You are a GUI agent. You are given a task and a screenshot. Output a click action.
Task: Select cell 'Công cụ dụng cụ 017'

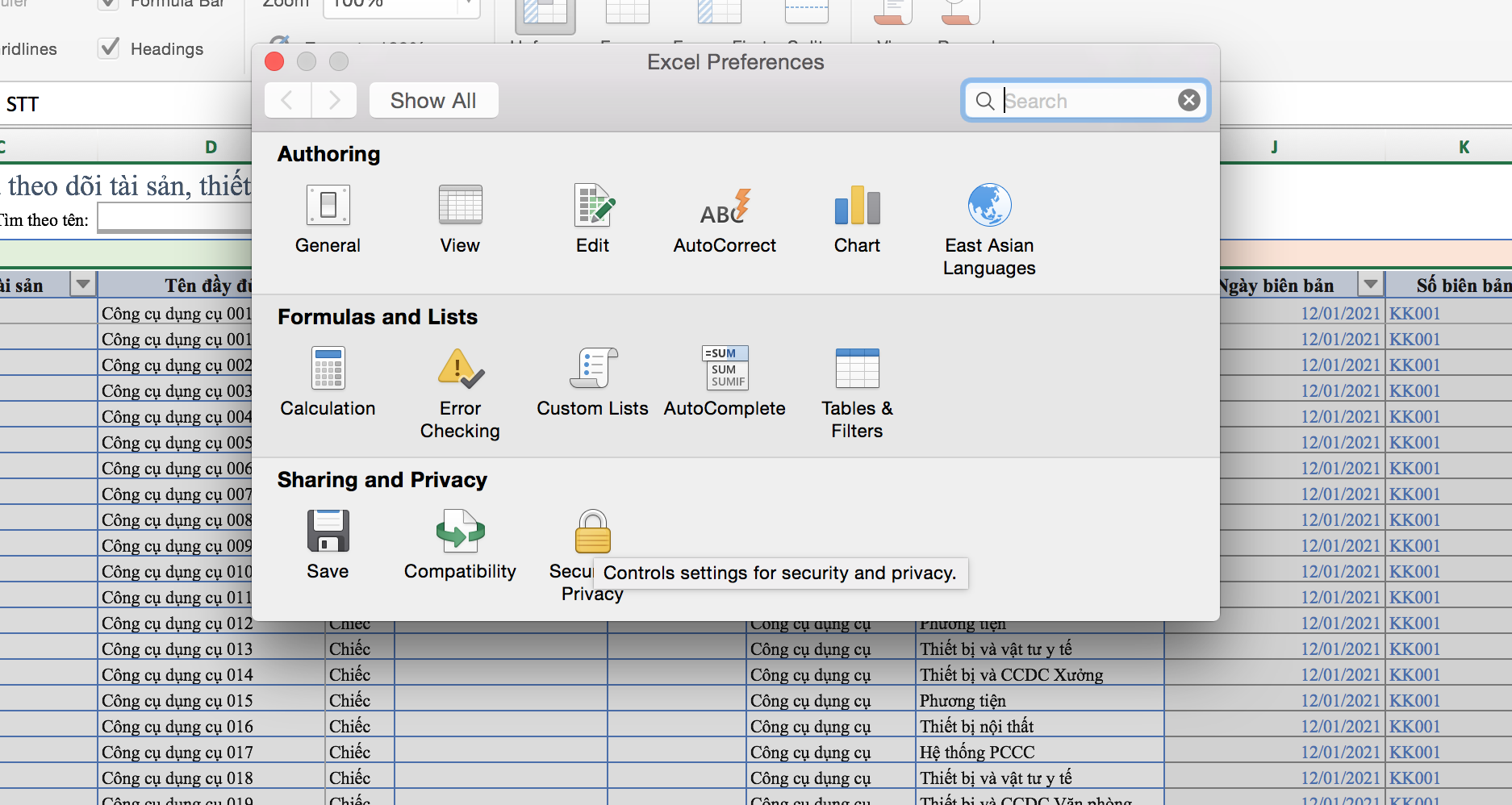coord(211,752)
